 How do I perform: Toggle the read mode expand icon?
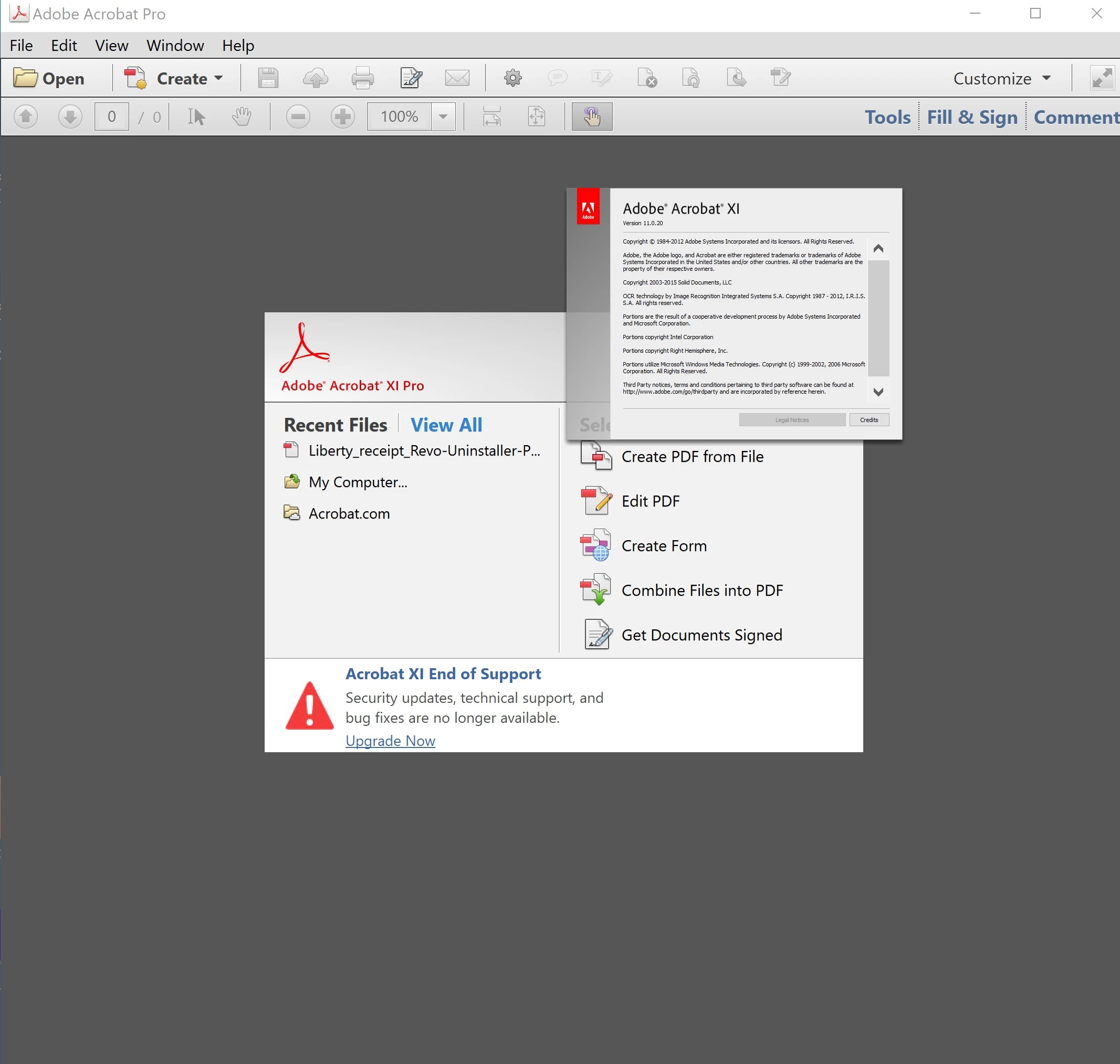[1102, 78]
